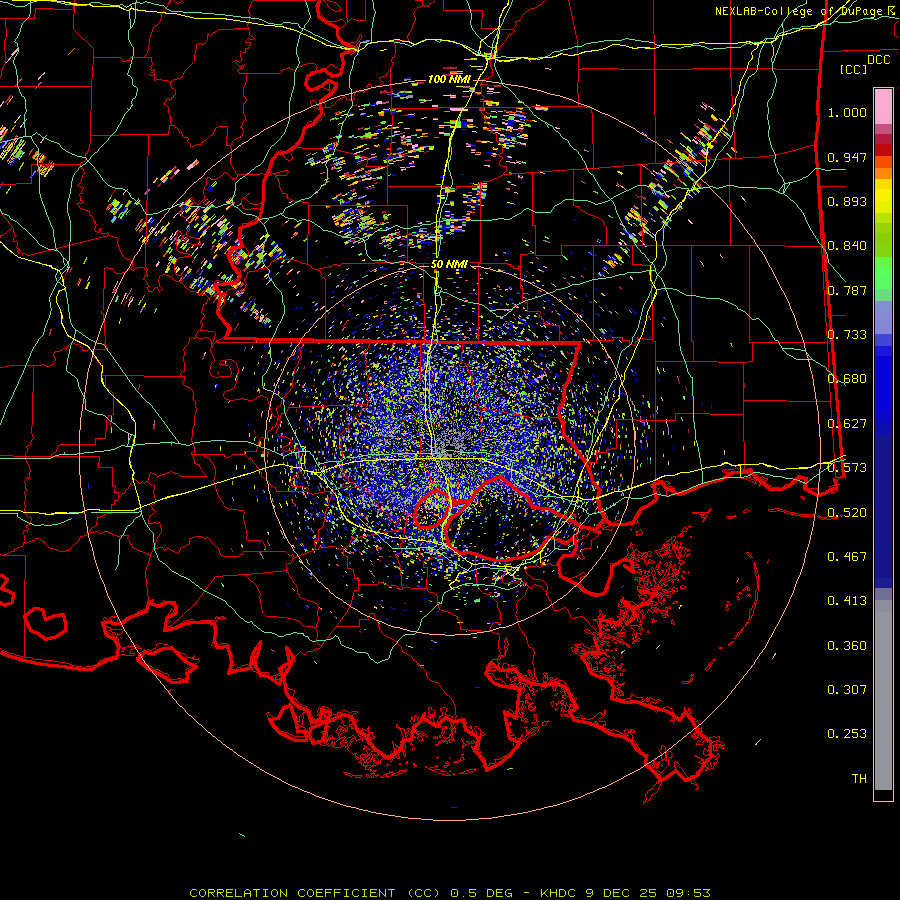The image size is (900, 900).
Task: Select the 0.893 legend value
Action: point(847,201)
